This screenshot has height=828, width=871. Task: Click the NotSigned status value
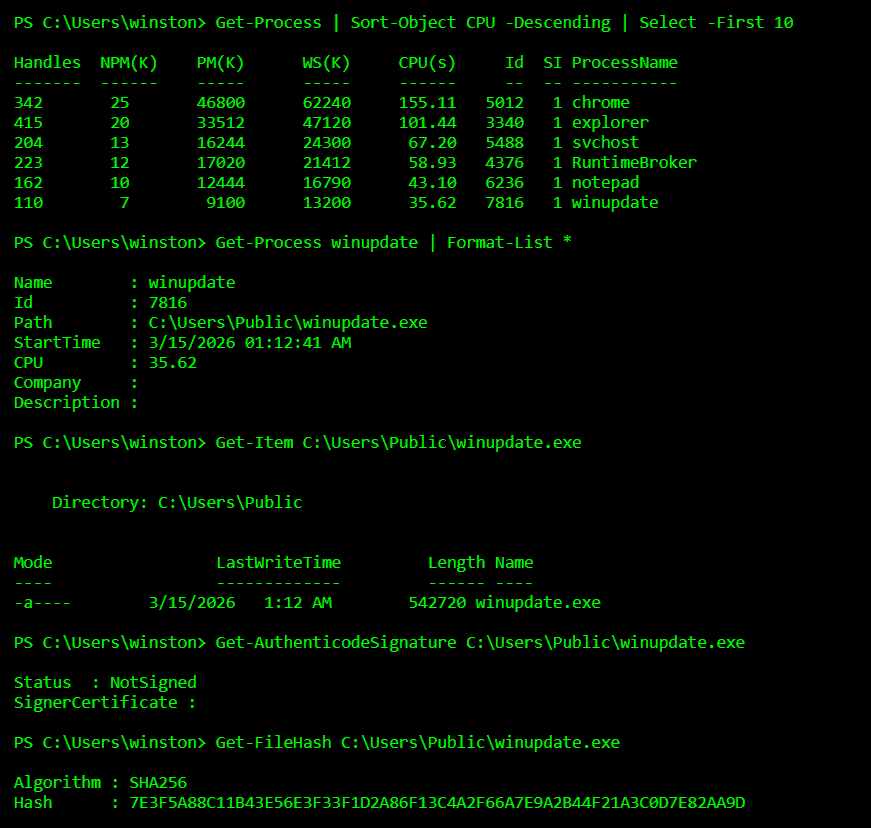click(153, 683)
